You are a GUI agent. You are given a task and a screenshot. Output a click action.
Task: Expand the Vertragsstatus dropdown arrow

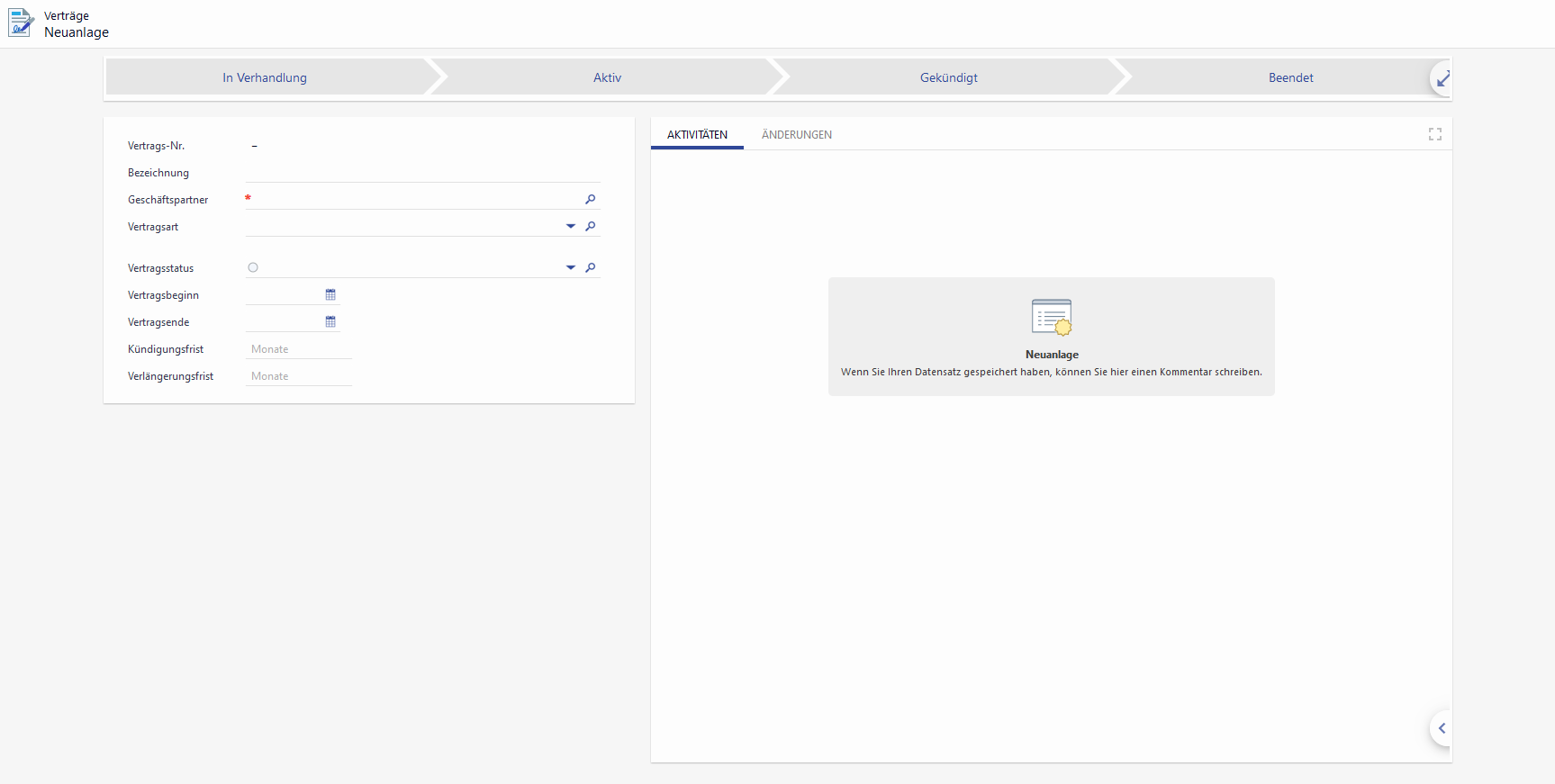coord(571,268)
